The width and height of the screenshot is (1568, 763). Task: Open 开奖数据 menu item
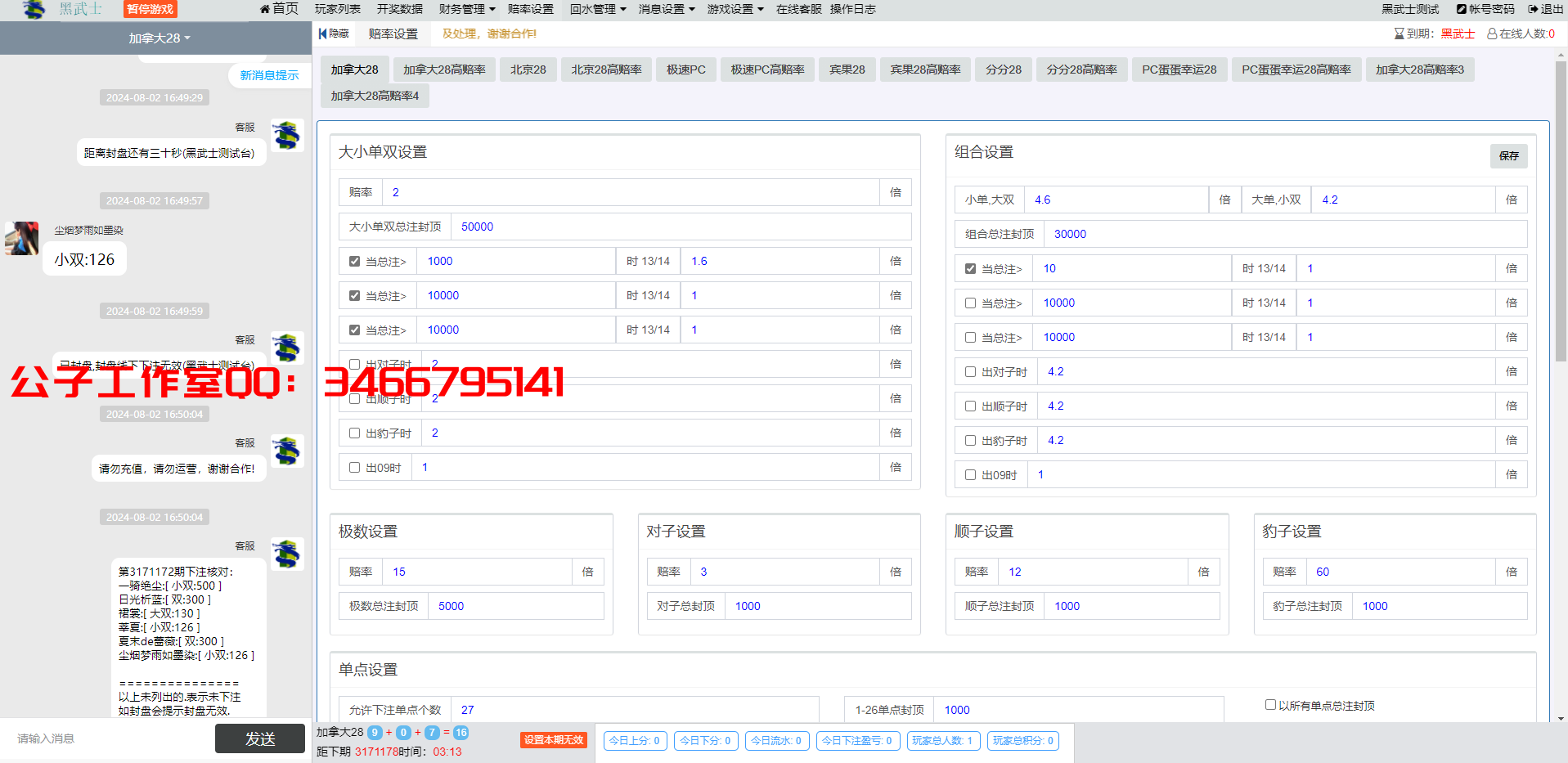[x=400, y=9]
